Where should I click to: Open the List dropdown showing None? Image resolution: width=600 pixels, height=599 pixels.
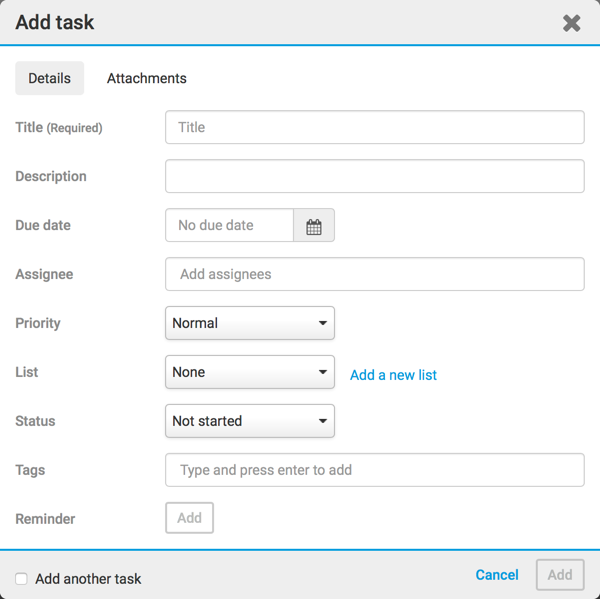tap(249, 372)
